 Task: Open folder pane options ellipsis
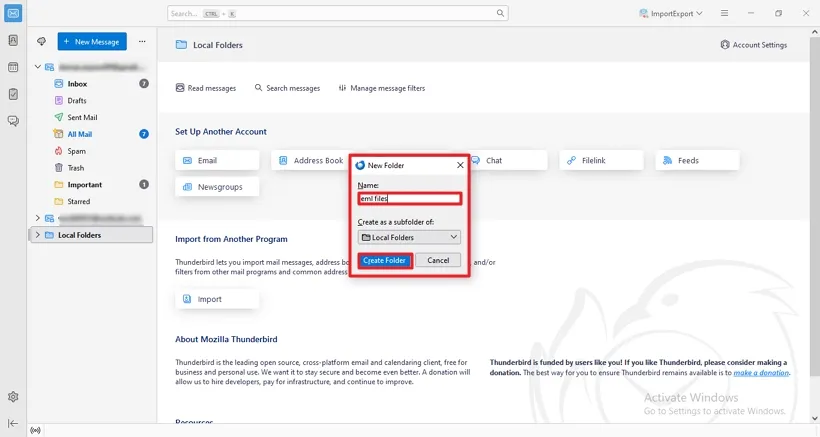point(142,41)
